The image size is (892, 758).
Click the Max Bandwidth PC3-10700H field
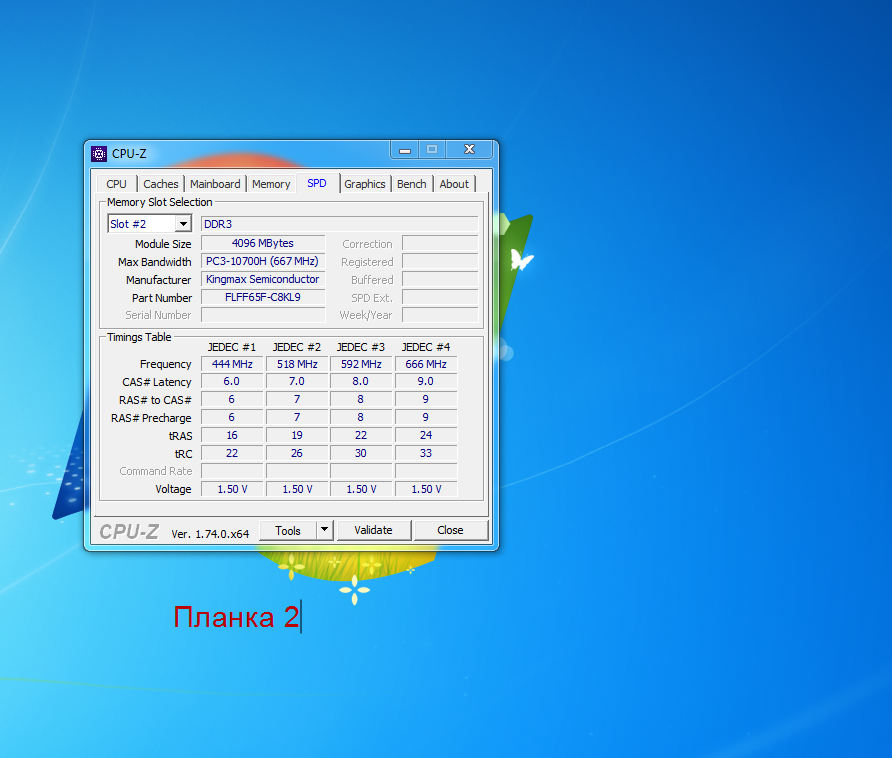(x=263, y=261)
